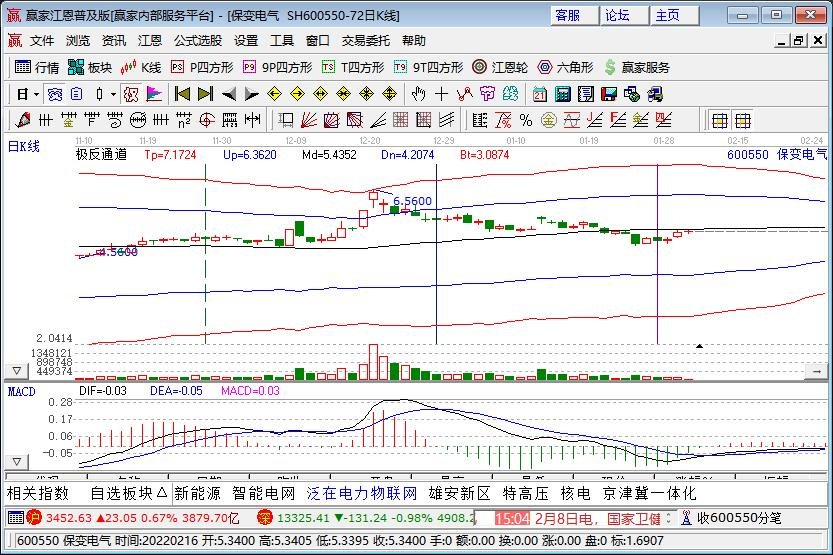833x555 pixels.
Task: Open the 文件 menu
Action: point(42,40)
